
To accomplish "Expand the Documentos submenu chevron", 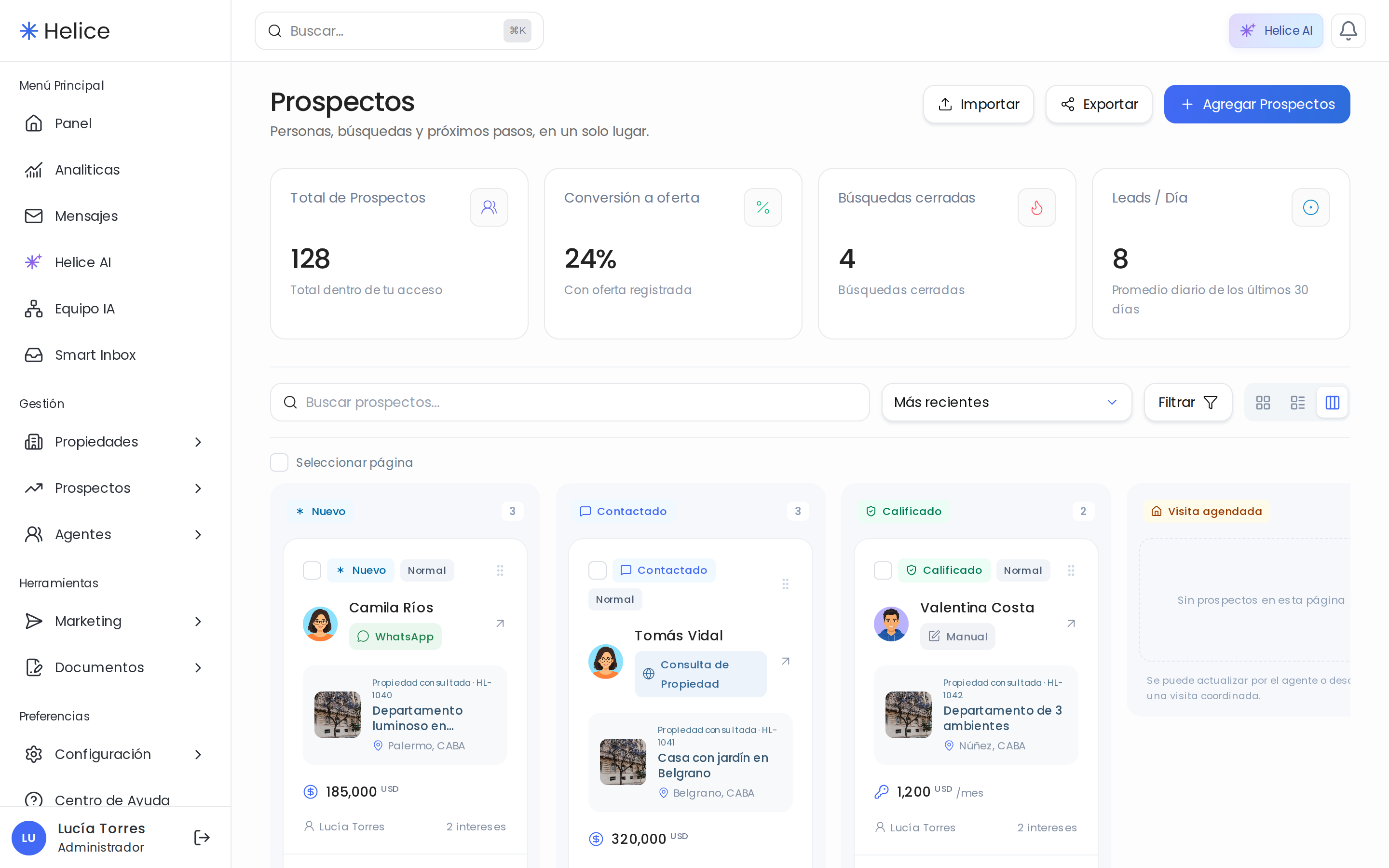I will click(198, 668).
